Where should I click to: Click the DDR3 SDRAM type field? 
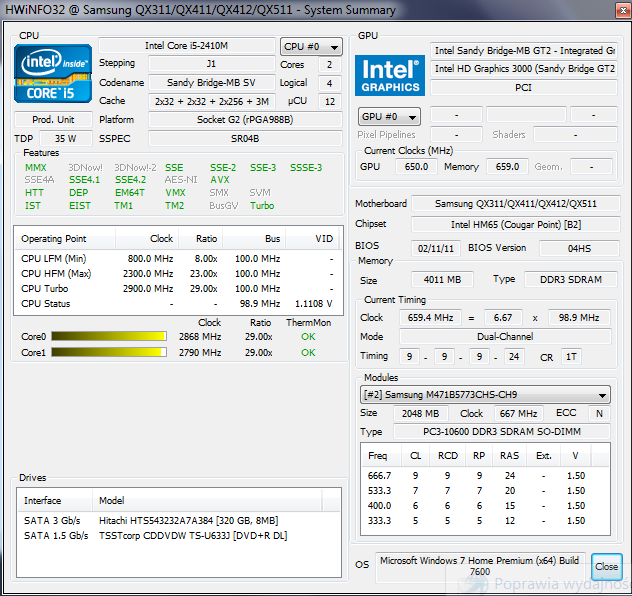tap(571, 279)
